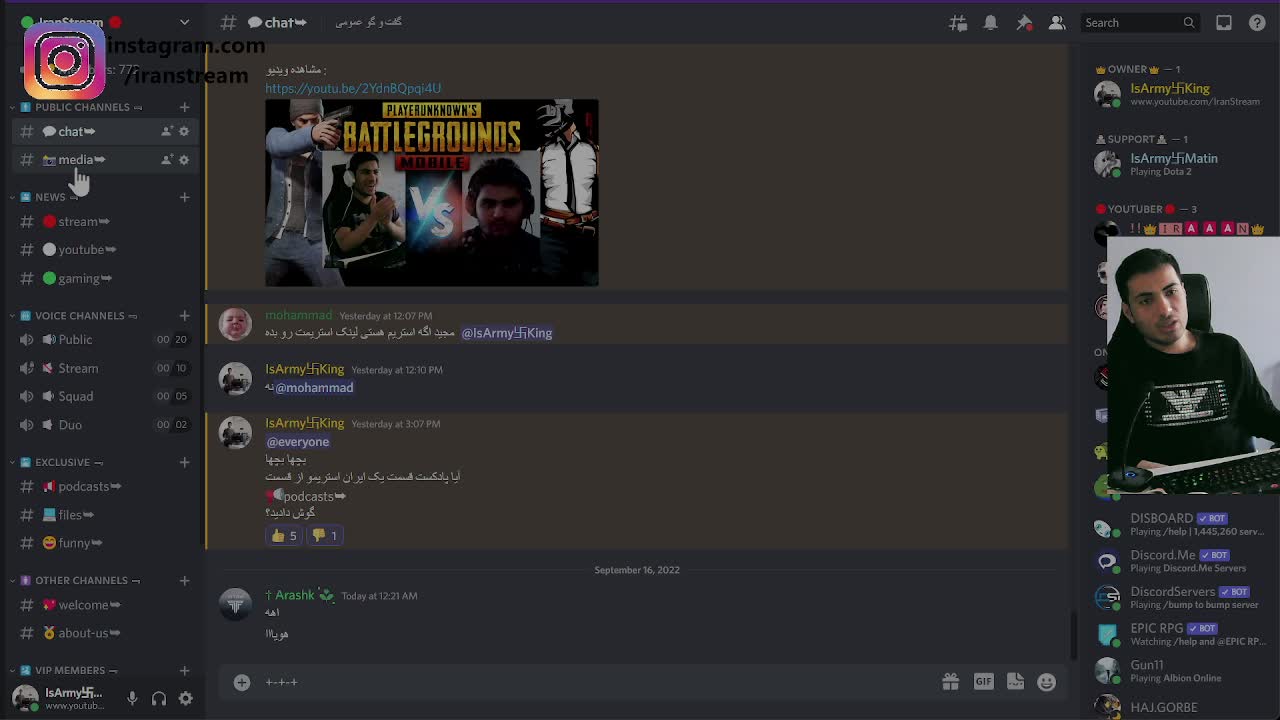
Task: Click the create invite icon on media channel
Action: [167, 160]
